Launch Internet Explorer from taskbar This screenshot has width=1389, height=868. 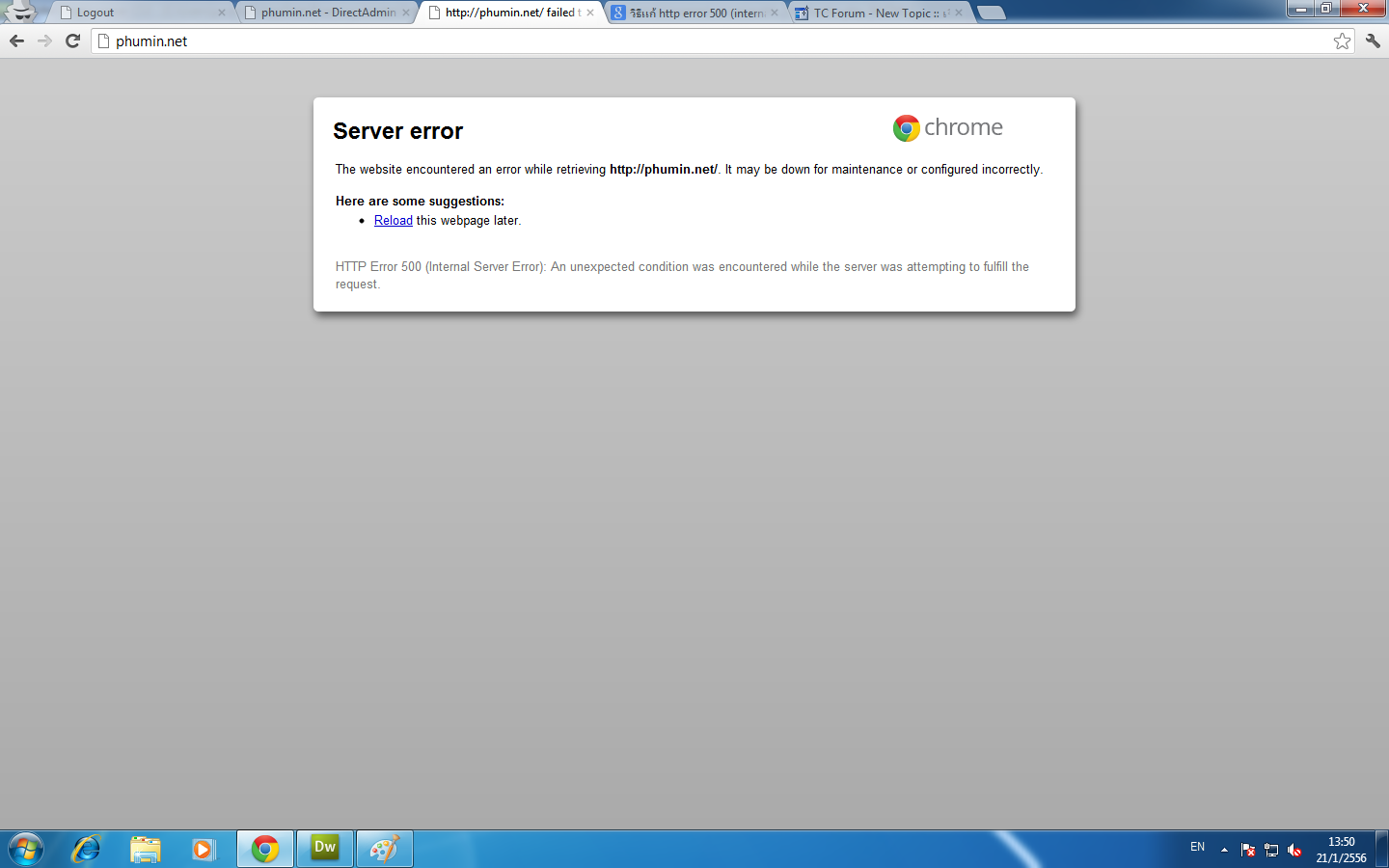pyautogui.click(x=86, y=850)
